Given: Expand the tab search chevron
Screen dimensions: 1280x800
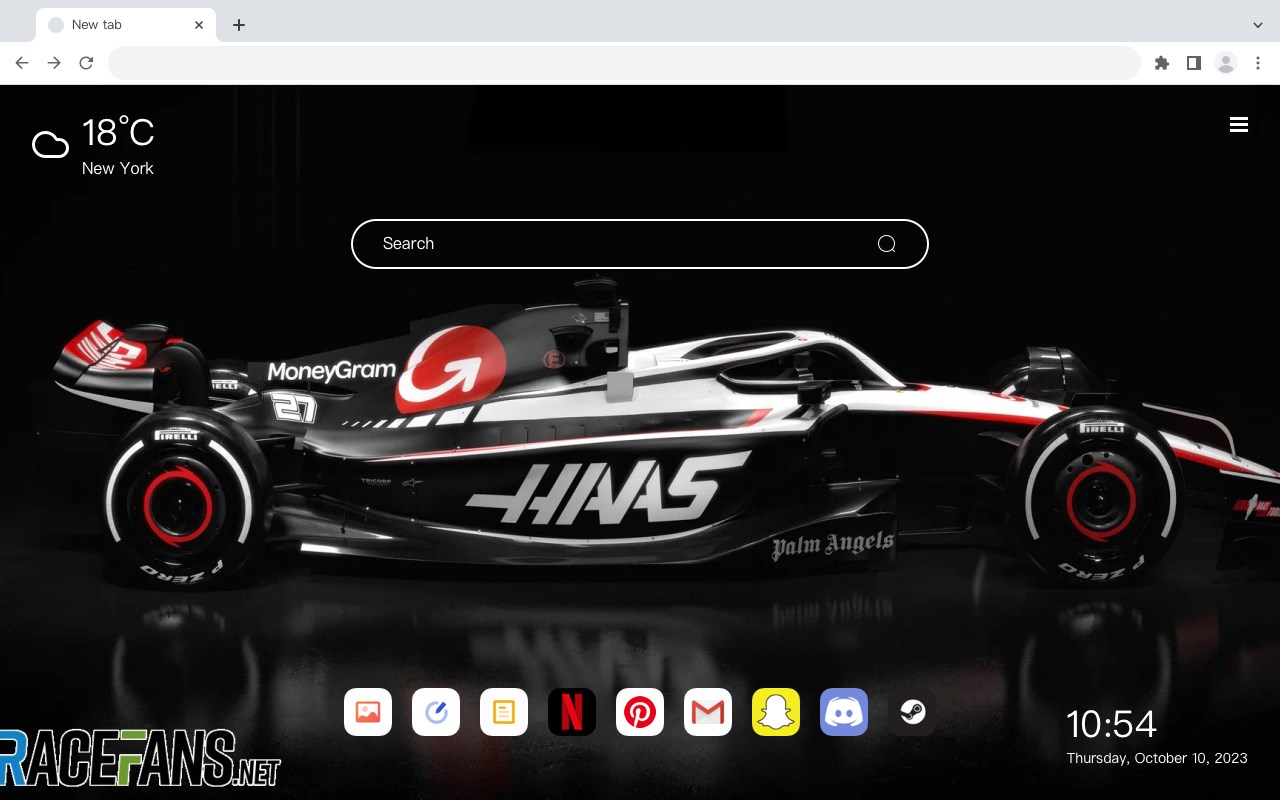Looking at the screenshot, I should [1258, 25].
